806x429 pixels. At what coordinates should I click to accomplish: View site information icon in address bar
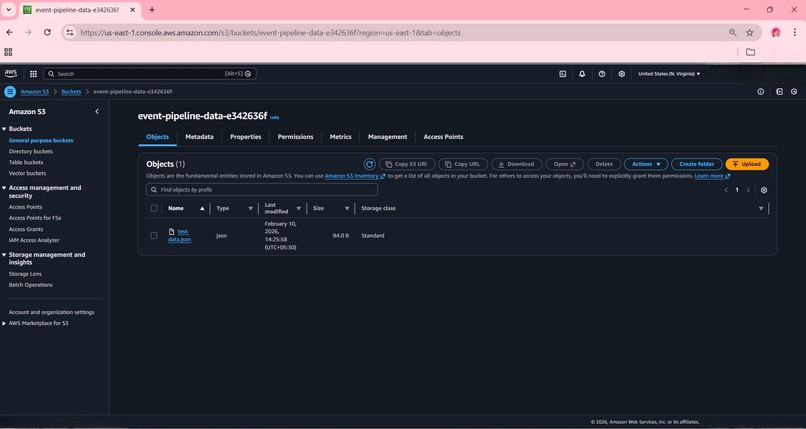tap(70, 32)
